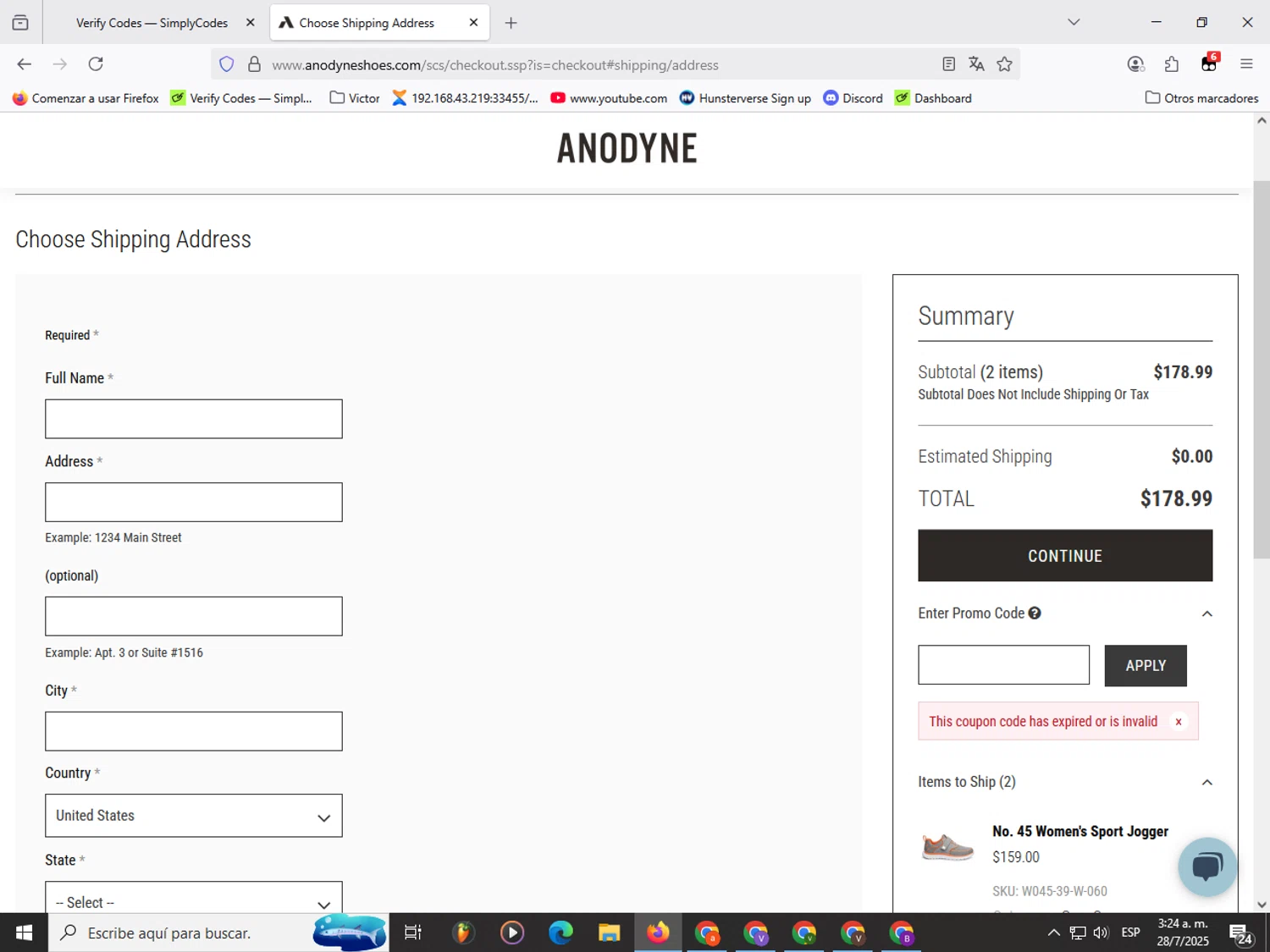The image size is (1270, 952).
Task: Go back with the browser back arrow
Action: click(x=24, y=64)
